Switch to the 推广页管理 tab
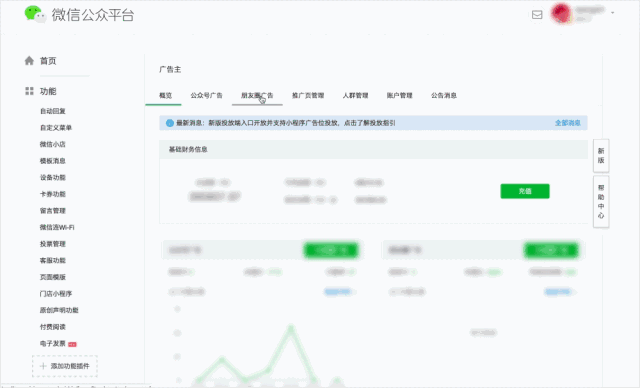Image resolution: width=640 pixels, height=388 pixels. 308,95
